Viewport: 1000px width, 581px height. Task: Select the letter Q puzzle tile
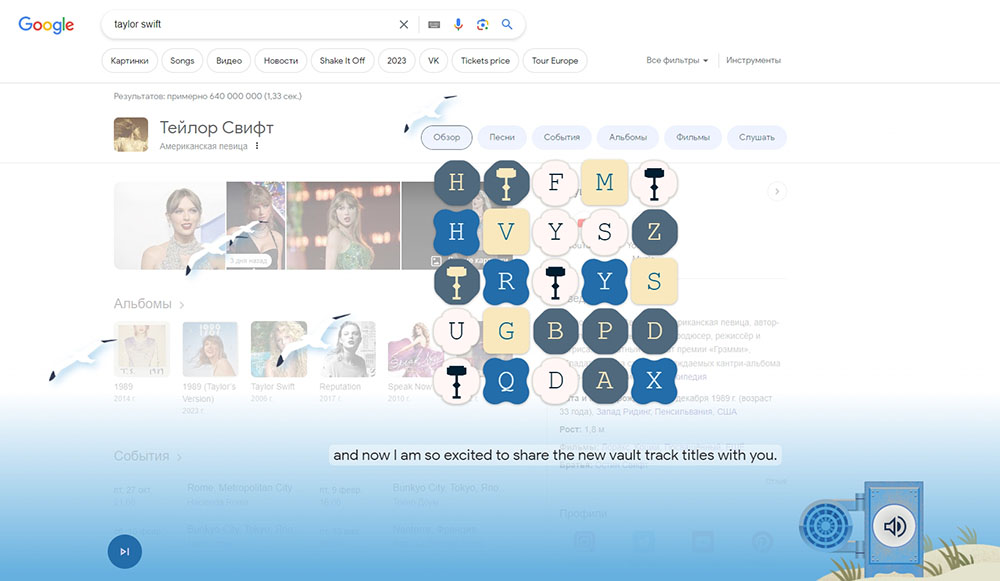(506, 380)
